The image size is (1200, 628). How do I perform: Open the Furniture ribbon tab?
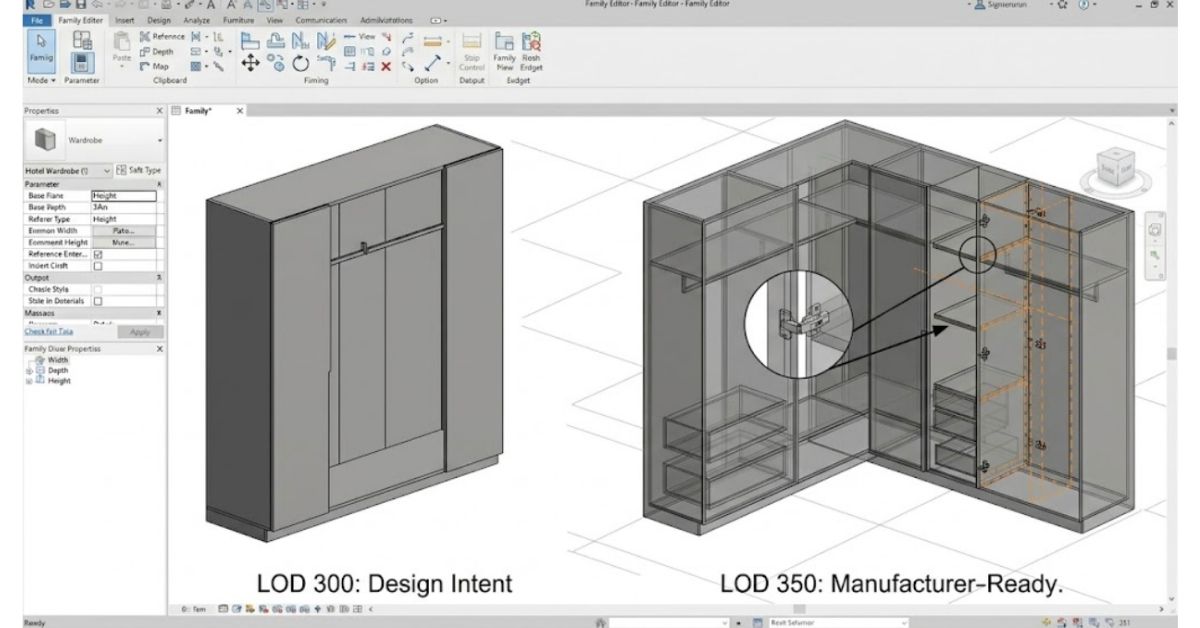[x=239, y=20]
